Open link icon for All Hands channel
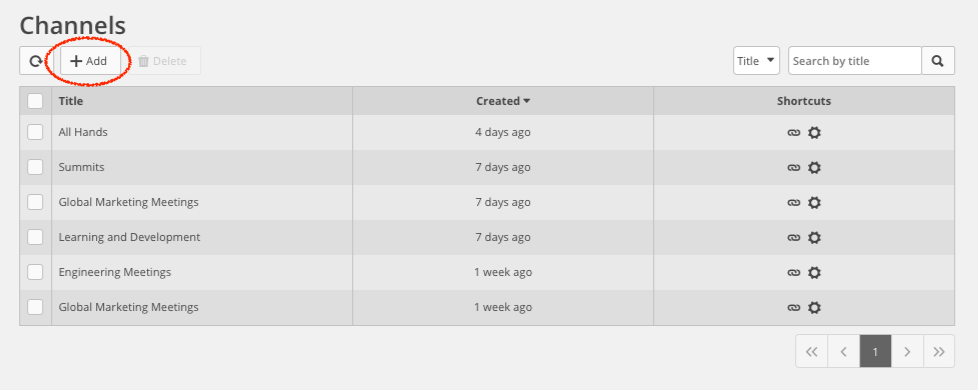 click(x=793, y=132)
